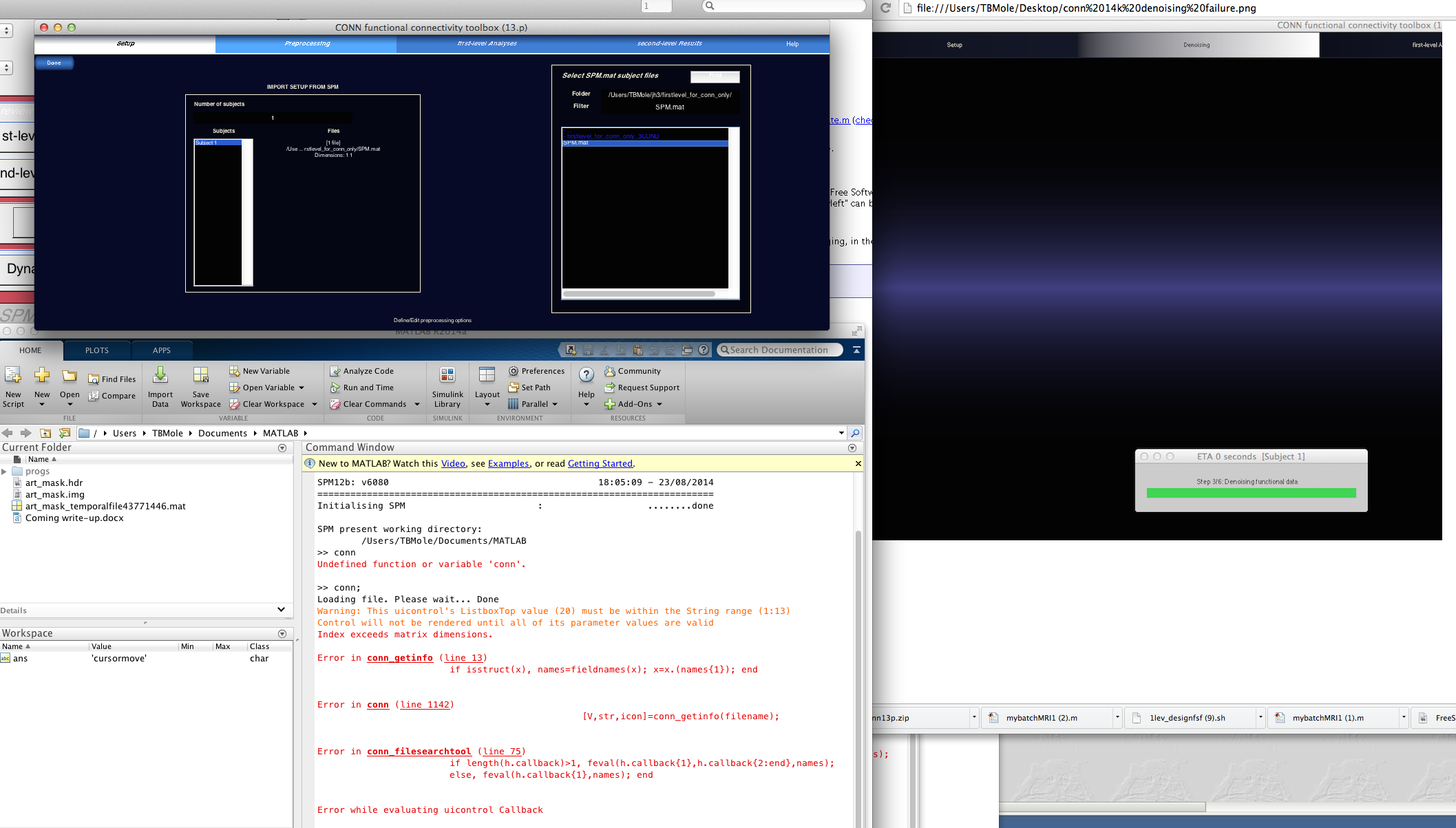Expand the progs folder tree item
The height and width of the screenshot is (828, 1456).
coord(4,471)
